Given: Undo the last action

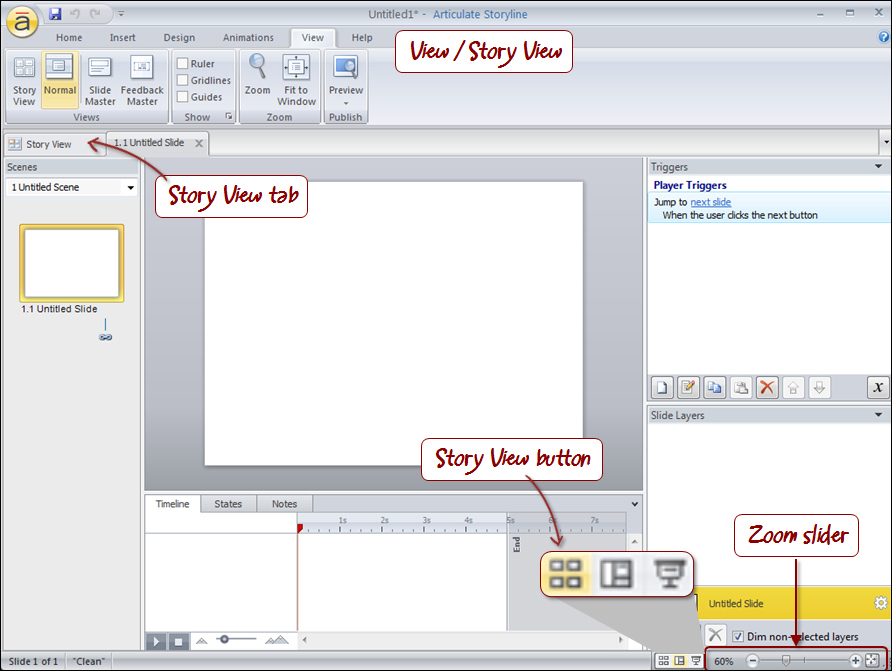Looking at the screenshot, I should click(75, 14).
